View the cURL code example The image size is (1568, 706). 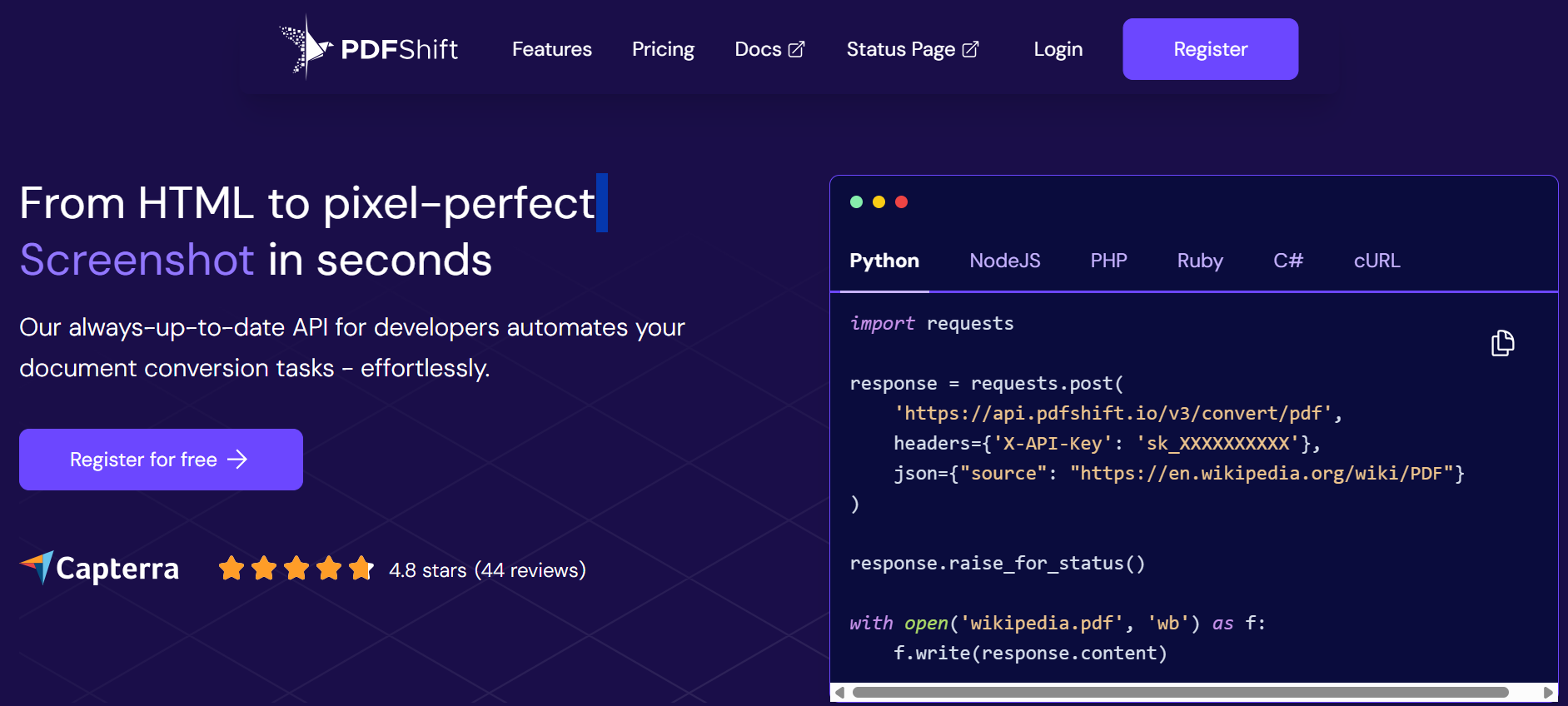(x=1376, y=261)
